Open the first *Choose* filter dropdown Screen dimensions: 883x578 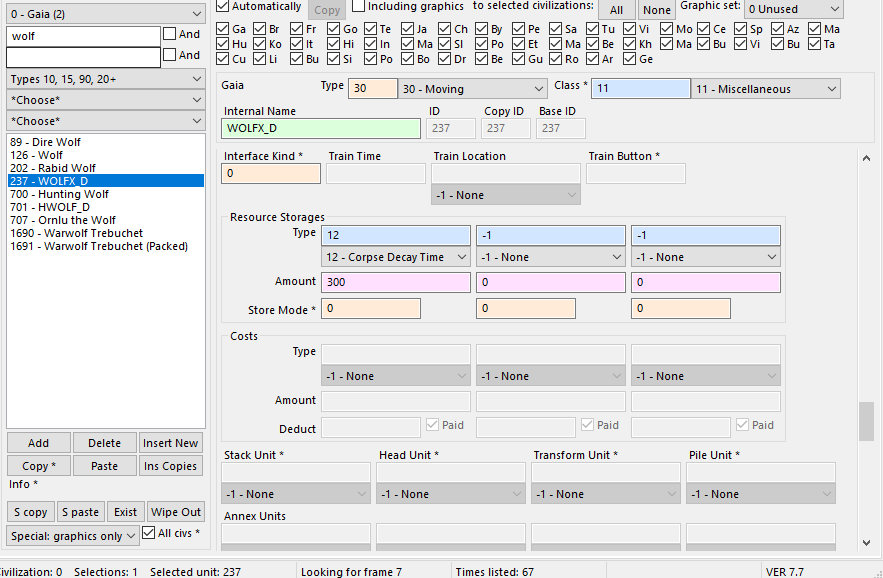(x=106, y=100)
